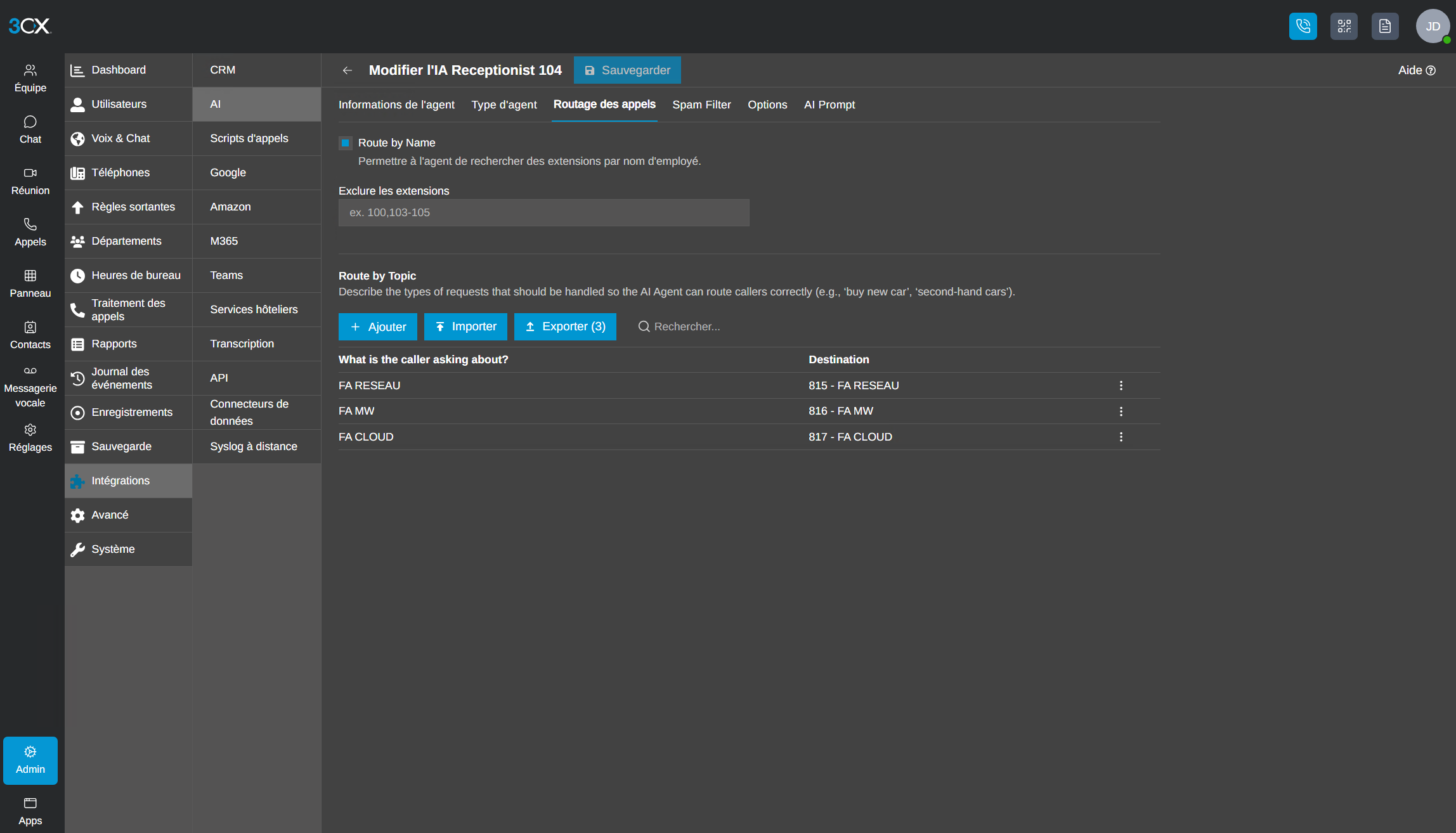The image size is (1456, 833).
Task: Switch to Type d'agent tab
Action: 504,105
